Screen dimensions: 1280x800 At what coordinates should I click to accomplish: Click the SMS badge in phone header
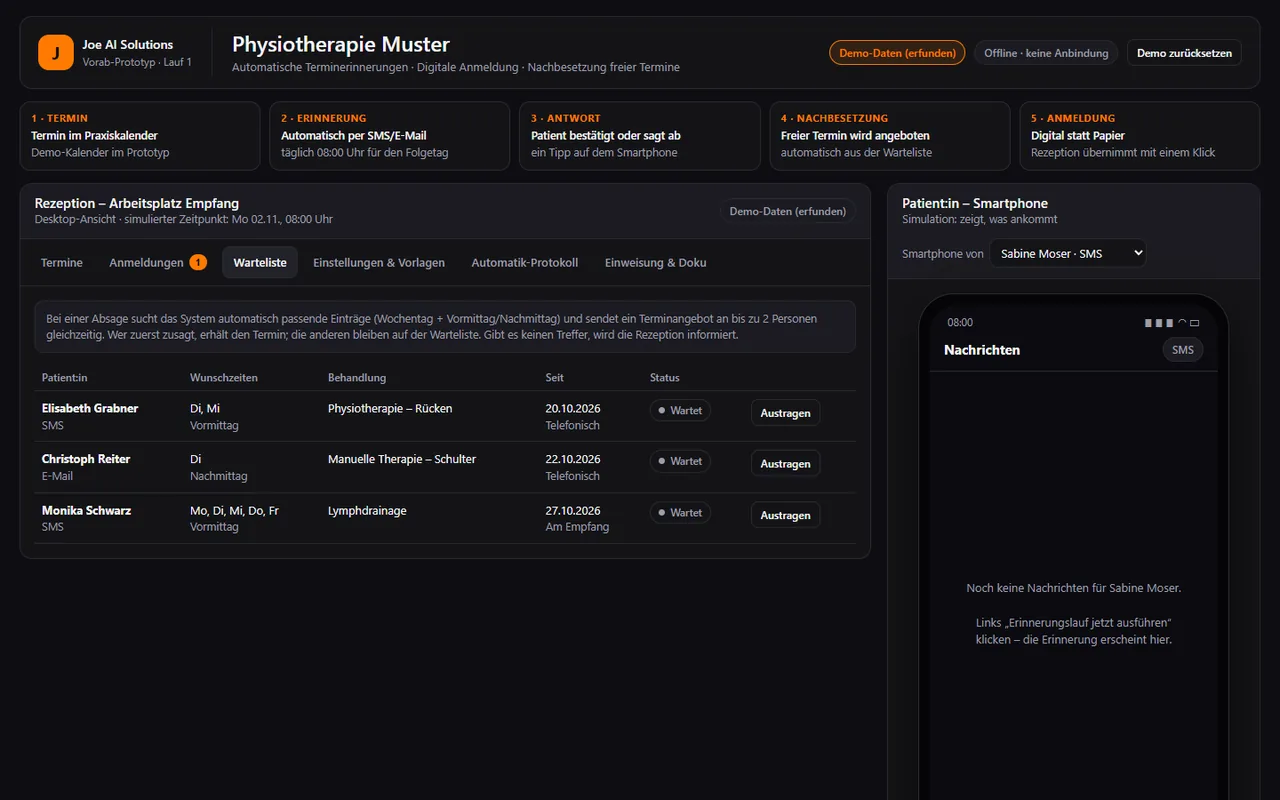(1183, 350)
